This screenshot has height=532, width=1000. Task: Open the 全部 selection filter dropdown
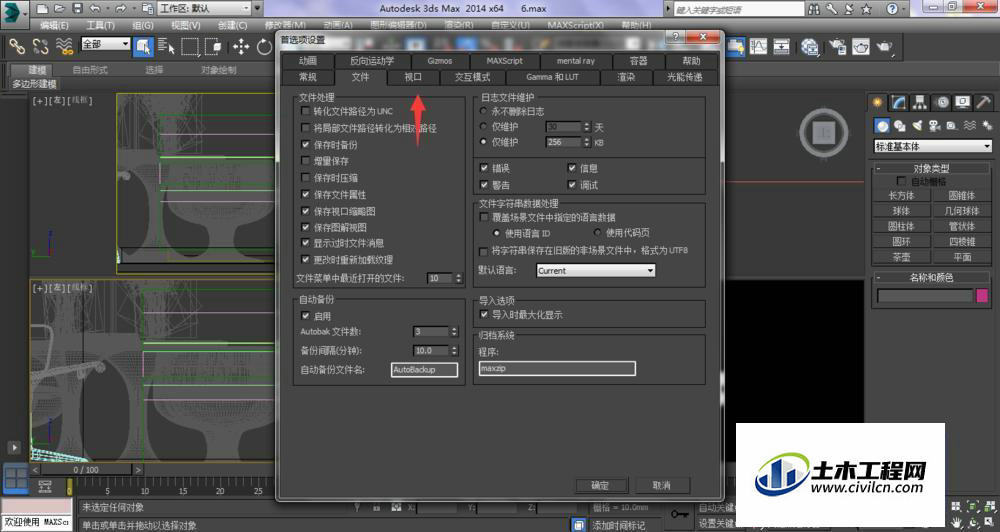pyautogui.click(x=105, y=43)
